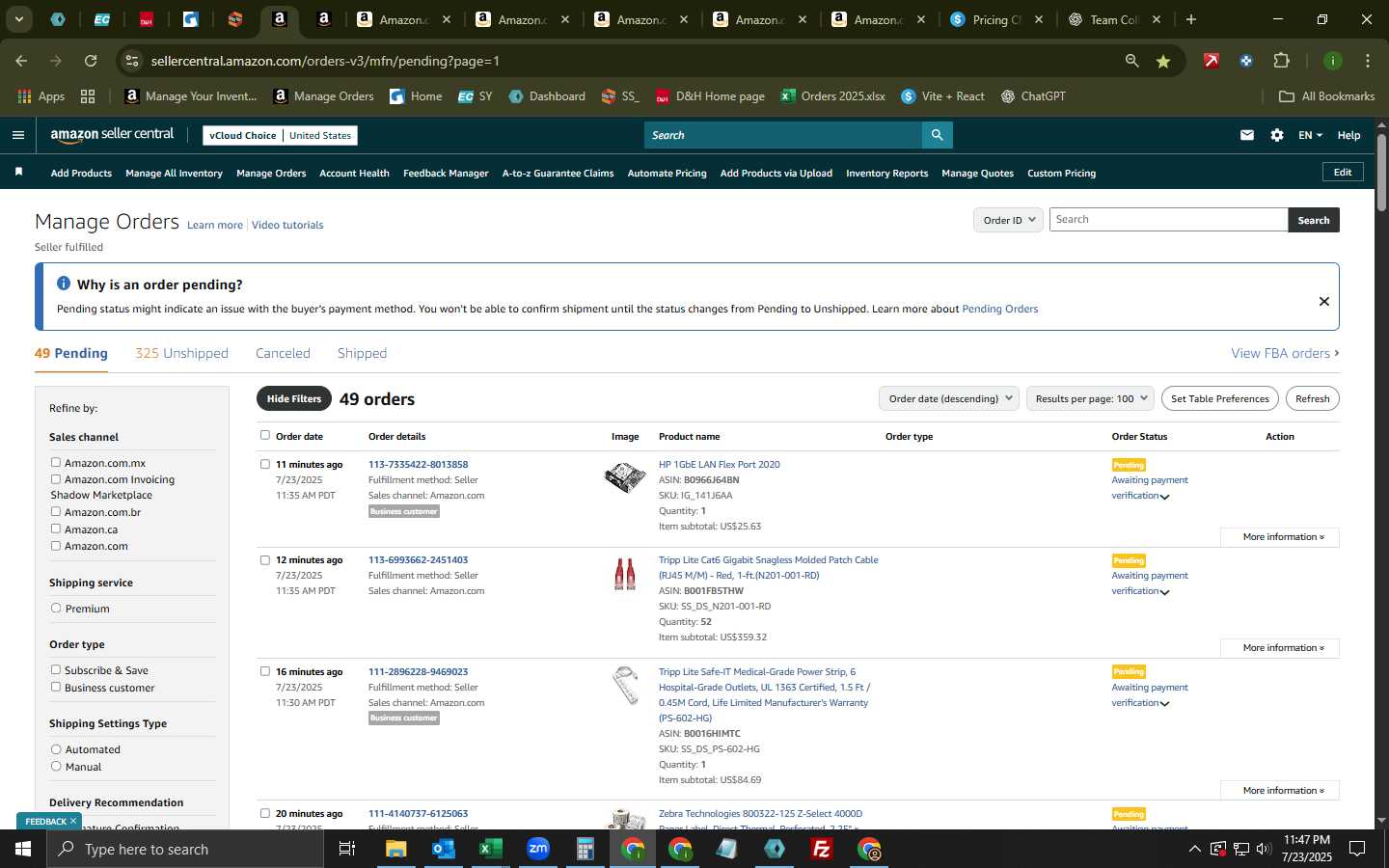
Task: Open order link 113-7335422-8013858
Action: pos(418,464)
